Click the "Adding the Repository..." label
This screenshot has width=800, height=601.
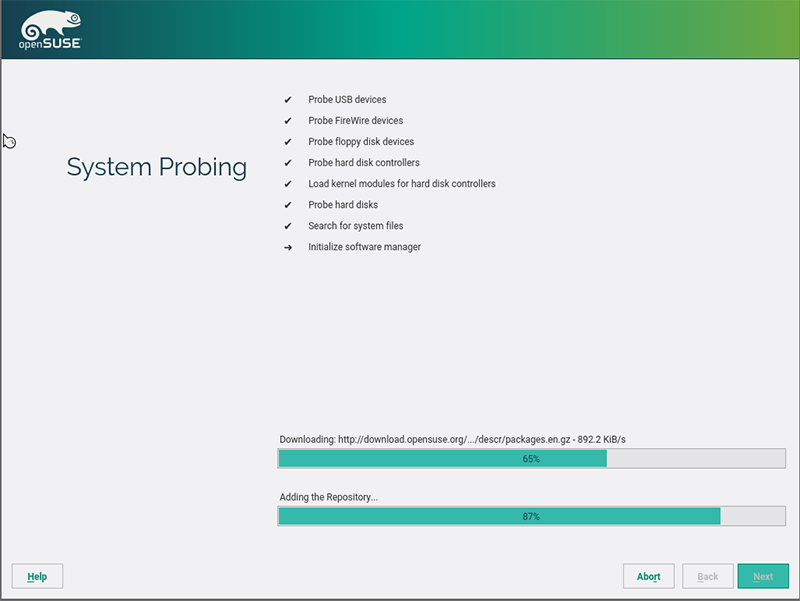point(328,498)
